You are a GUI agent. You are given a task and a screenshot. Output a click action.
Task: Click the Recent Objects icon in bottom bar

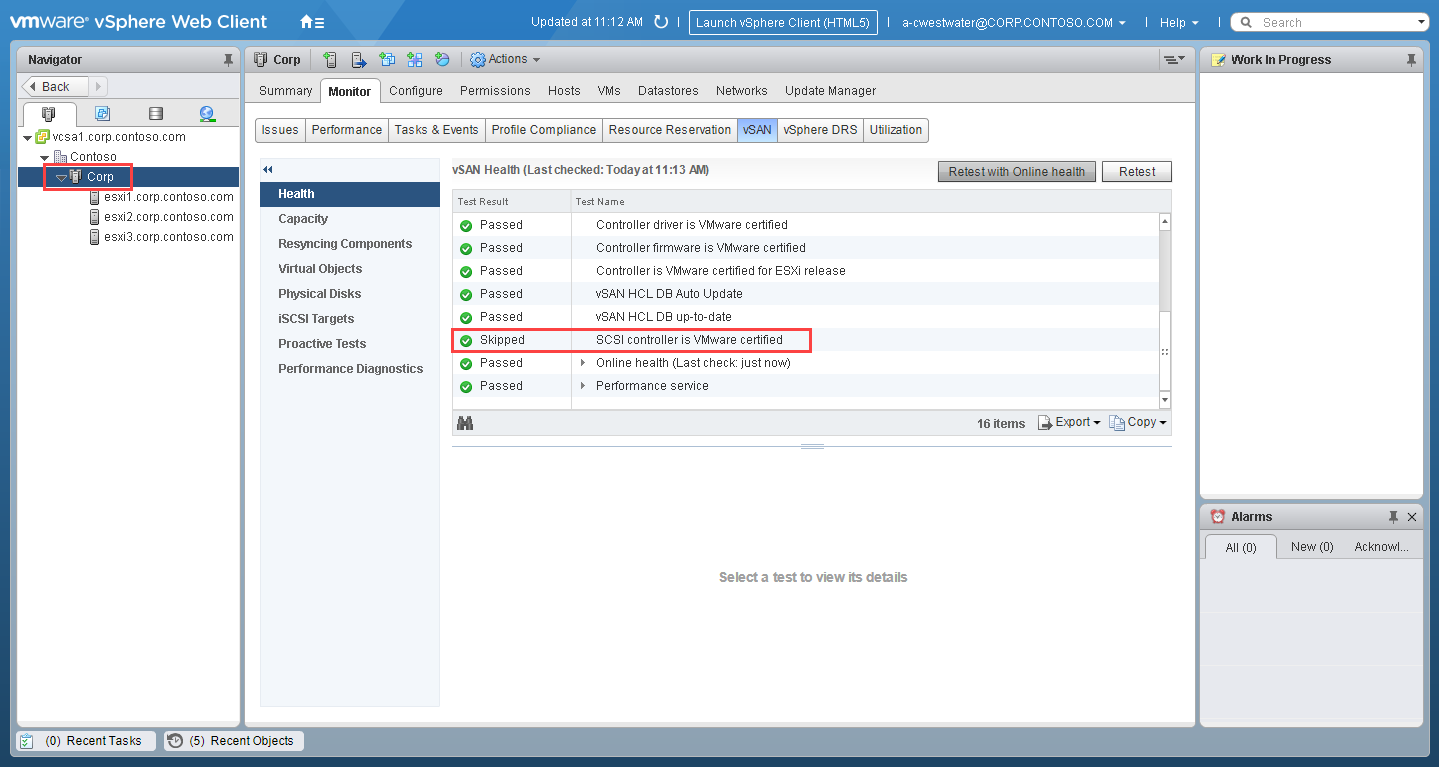(x=175, y=741)
